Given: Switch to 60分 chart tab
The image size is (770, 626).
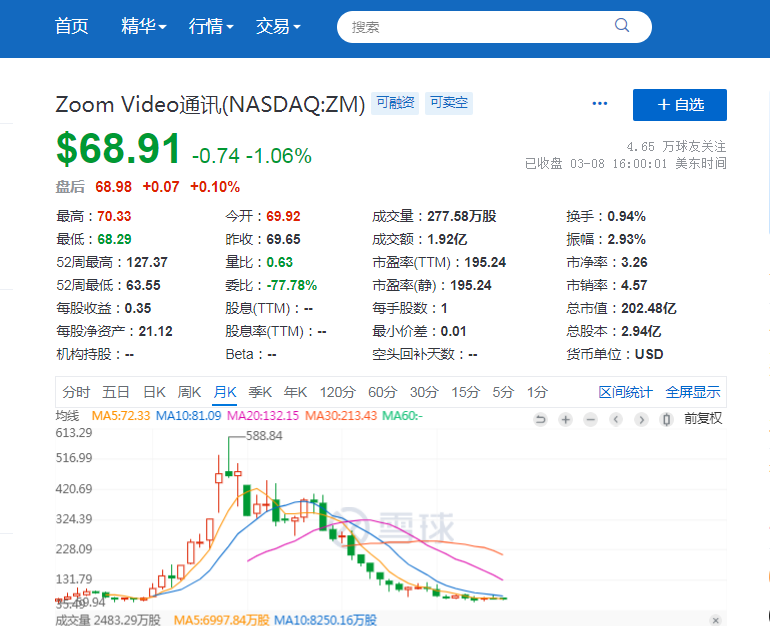Looking at the screenshot, I should [383, 392].
